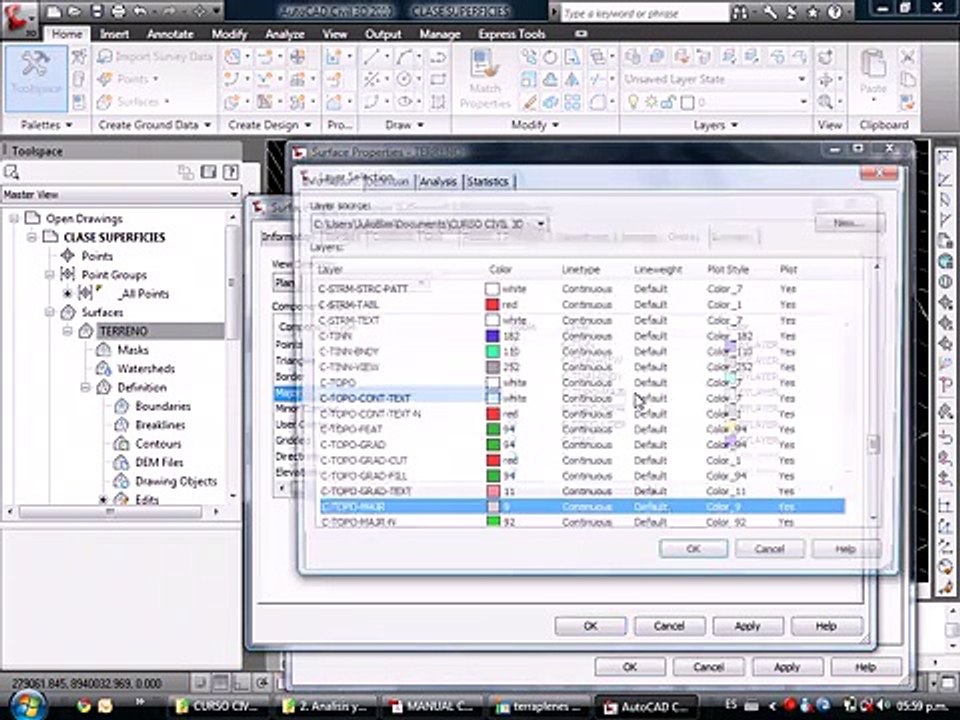
Task: Switch to Analysis tab in Surface Properties
Action: coord(438,182)
